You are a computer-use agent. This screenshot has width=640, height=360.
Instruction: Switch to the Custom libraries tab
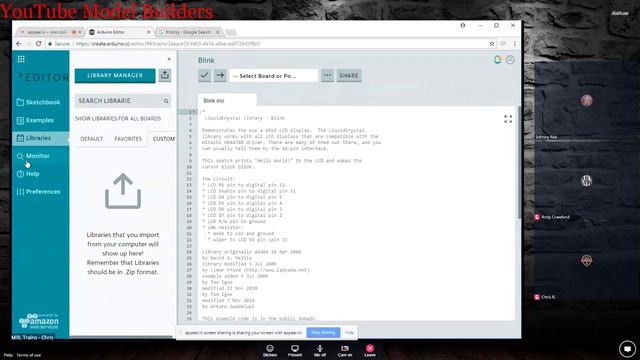[164, 139]
